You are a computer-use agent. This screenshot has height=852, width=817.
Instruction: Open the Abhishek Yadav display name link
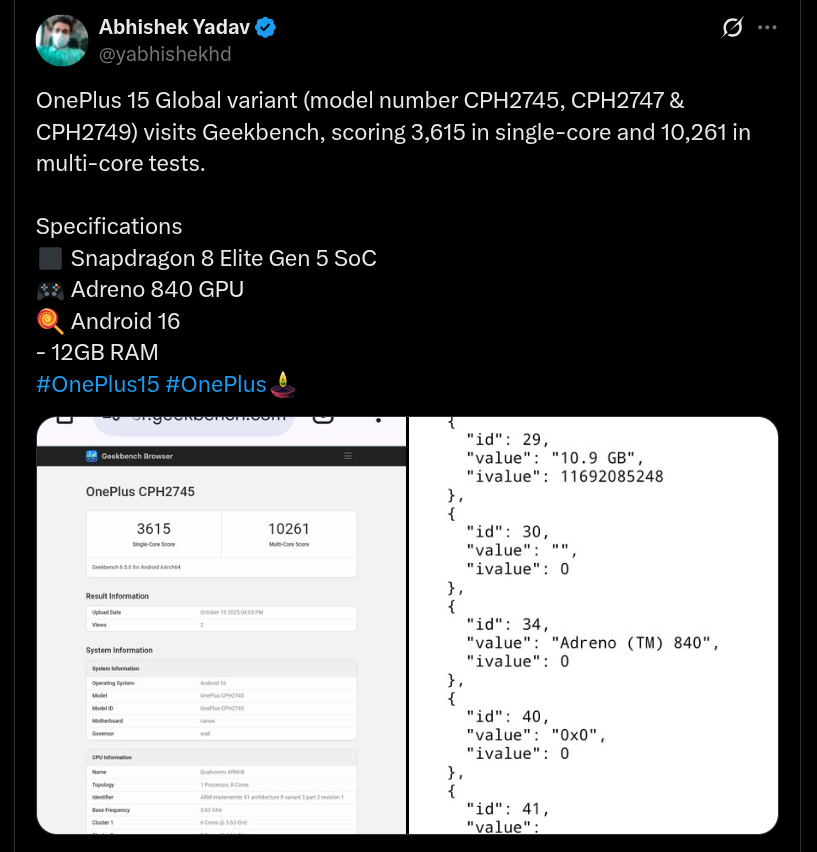(174, 28)
